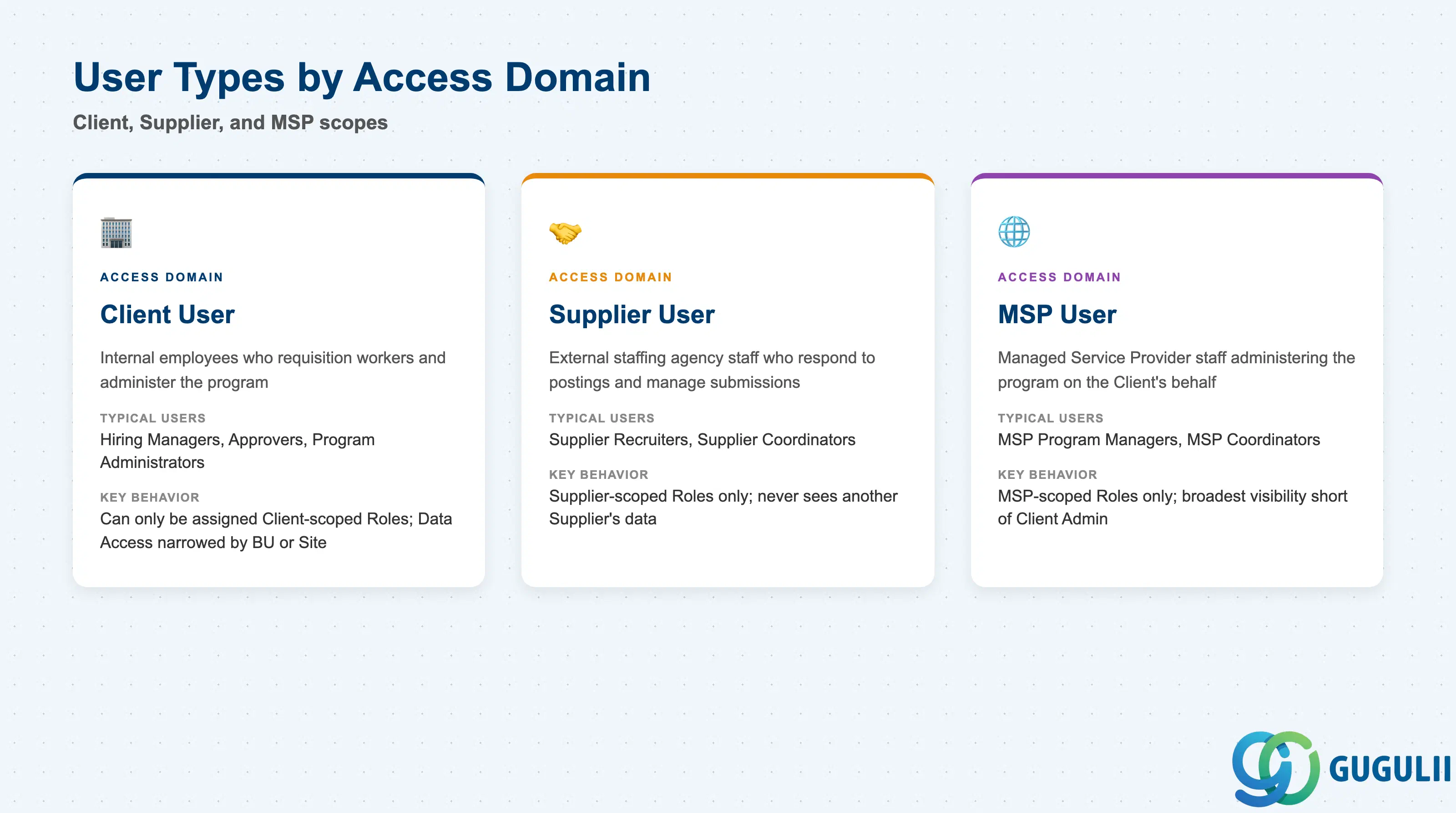Click 'ACCESS DOMAIN' label above Supplier User
Screen dimensions: 1456x813
tap(611, 277)
